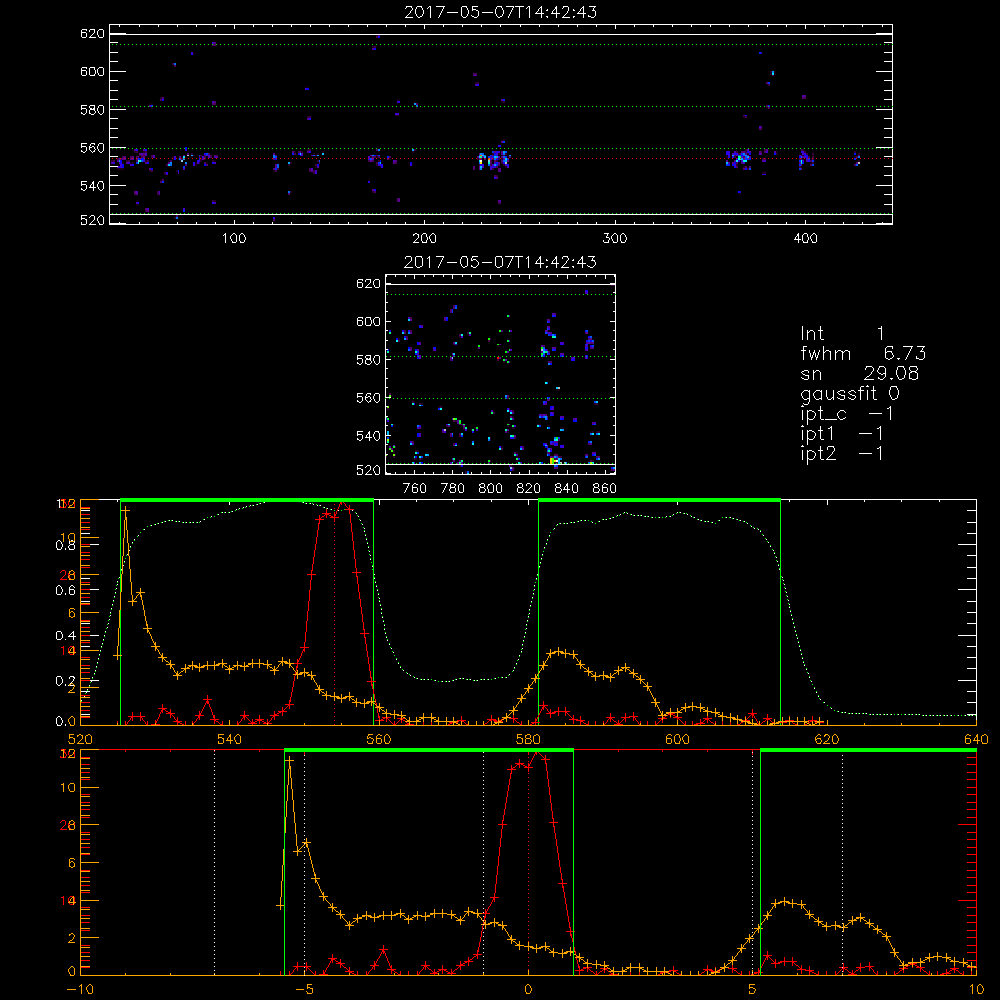This screenshot has height=1000, width=1000.
Task: Click the bright pixel cluster near x=240 in top image
Action: (494, 159)
